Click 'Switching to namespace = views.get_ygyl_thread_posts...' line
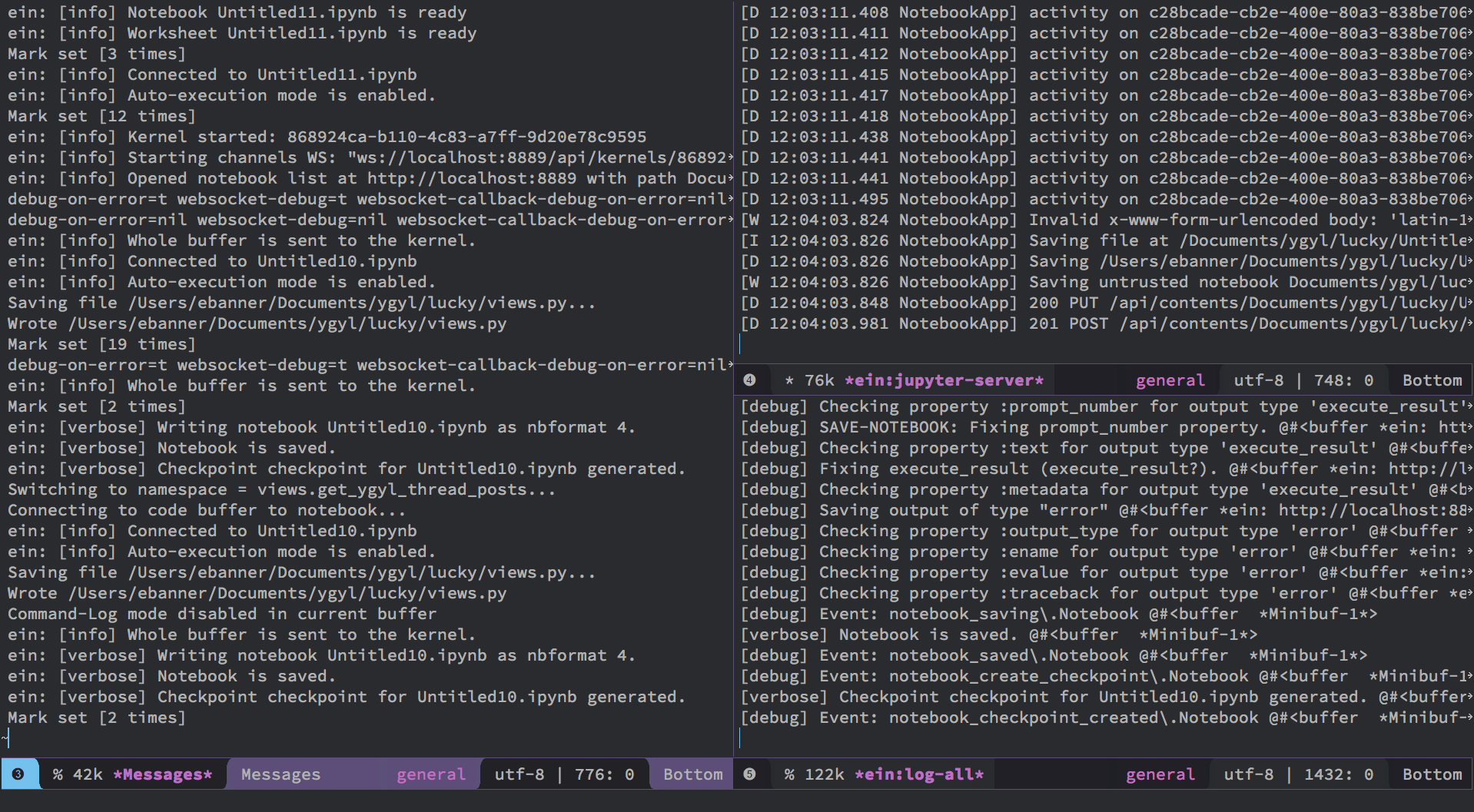The image size is (1474, 812). pos(282,489)
